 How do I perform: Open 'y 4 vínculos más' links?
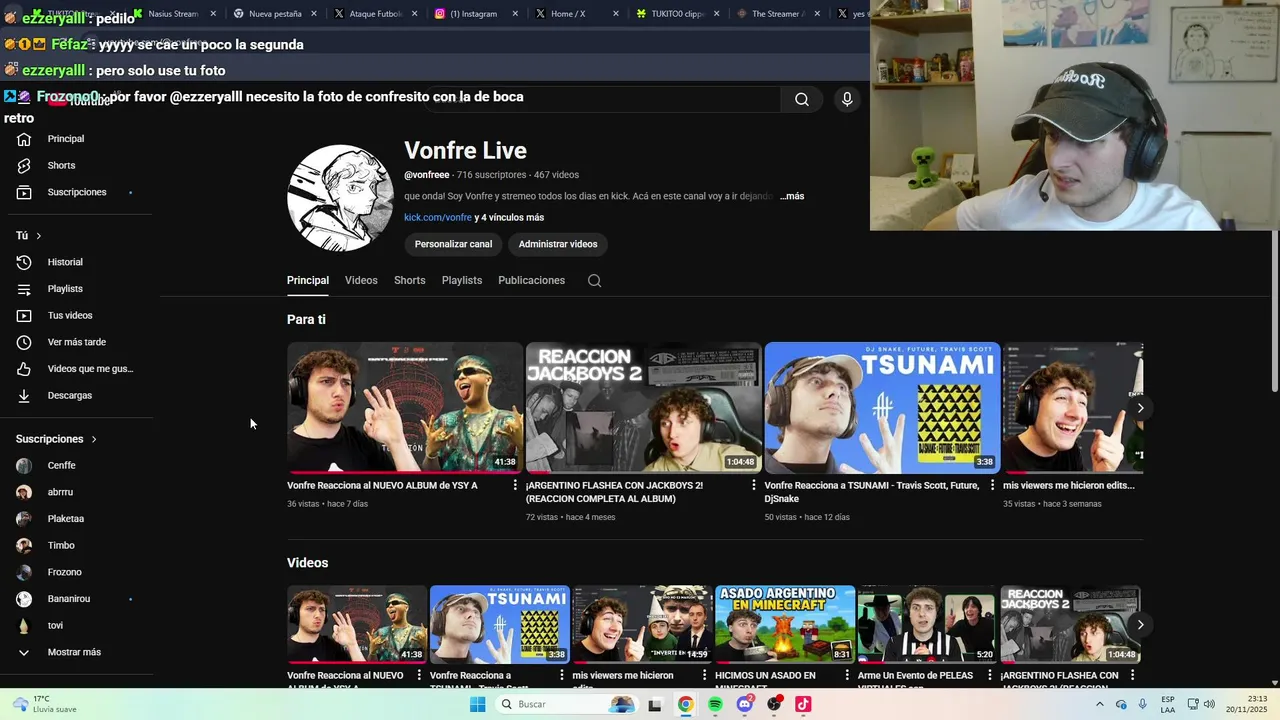click(x=509, y=217)
